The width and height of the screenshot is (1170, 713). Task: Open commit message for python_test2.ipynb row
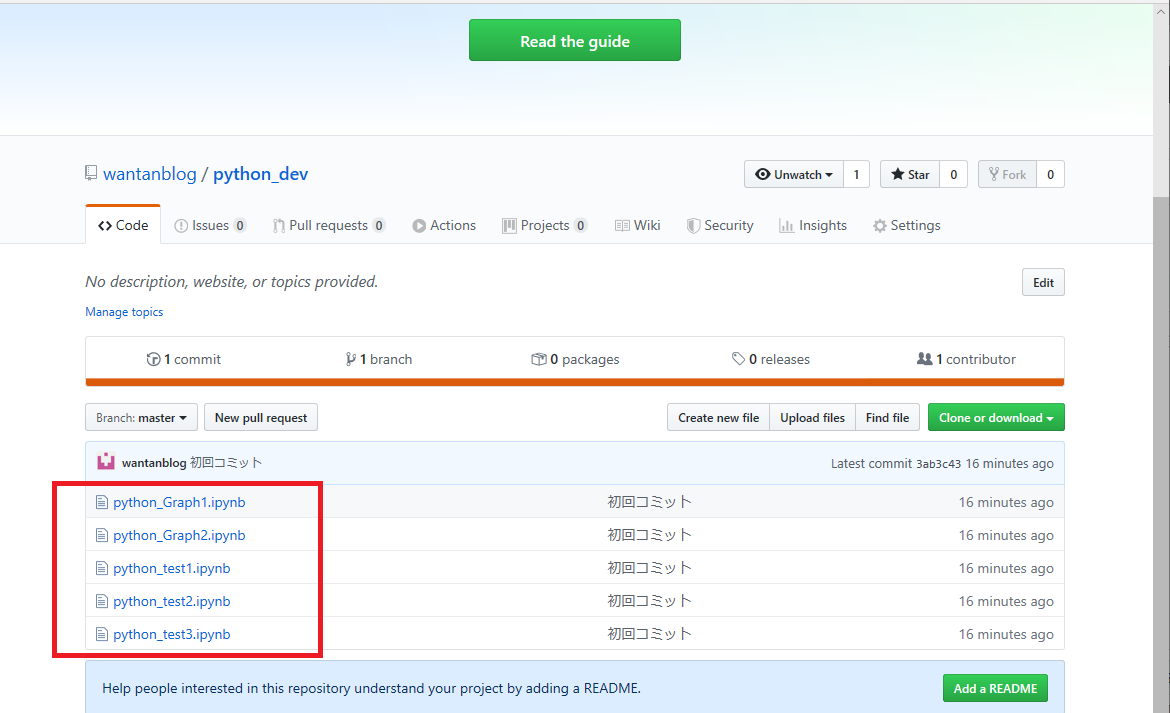pyautogui.click(x=649, y=600)
